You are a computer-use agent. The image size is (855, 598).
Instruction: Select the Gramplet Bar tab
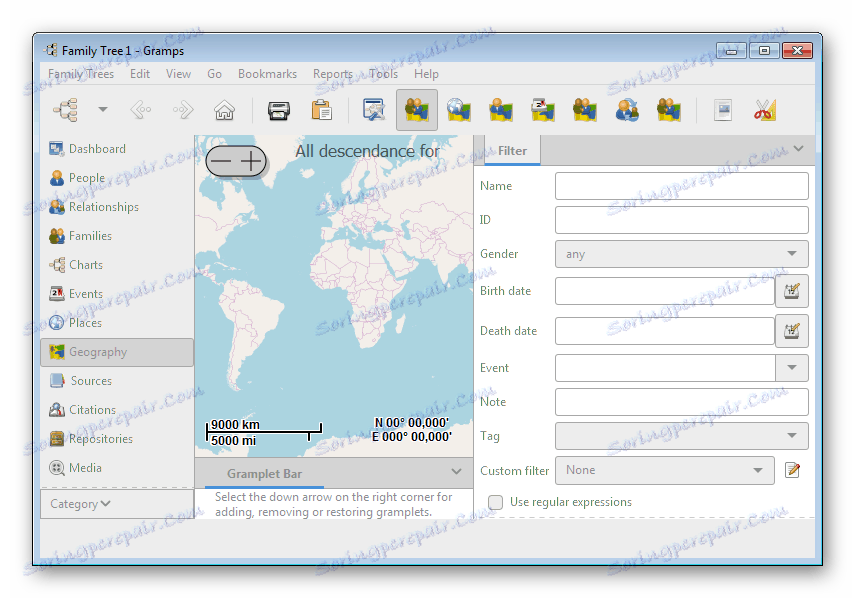click(x=264, y=474)
